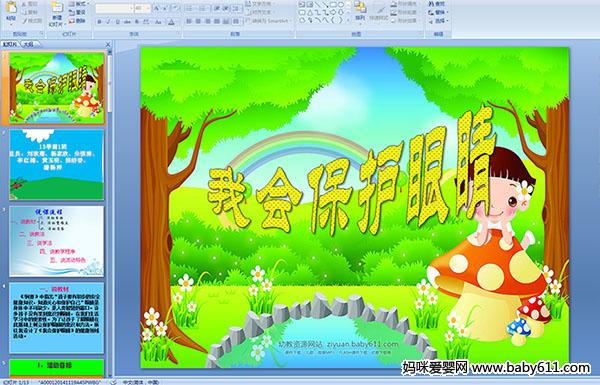Screen dimensions: 600x385
Task: Open the font size combo box
Action: click(142, 8)
